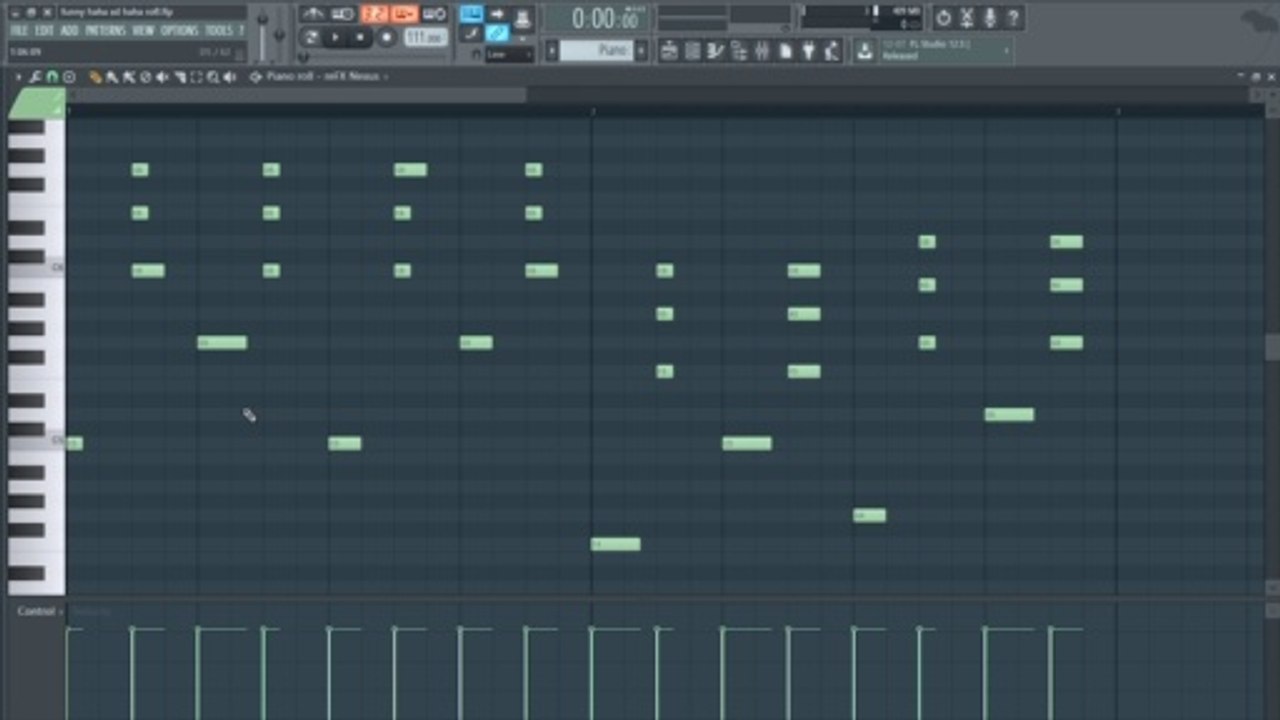
Task: Click the arrow right of Piano pattern name
Action: click(641, 50)
